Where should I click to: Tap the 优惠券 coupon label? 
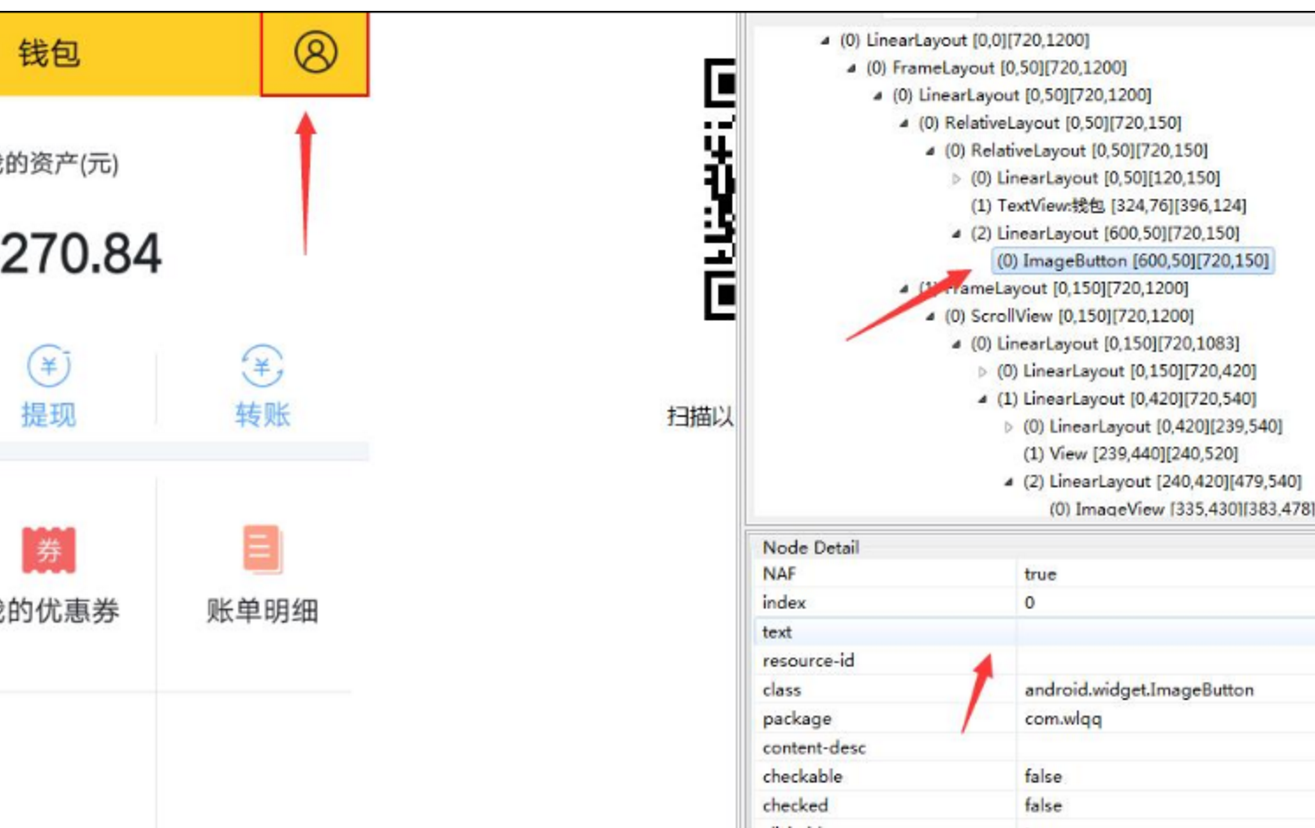tap(59, 611)
